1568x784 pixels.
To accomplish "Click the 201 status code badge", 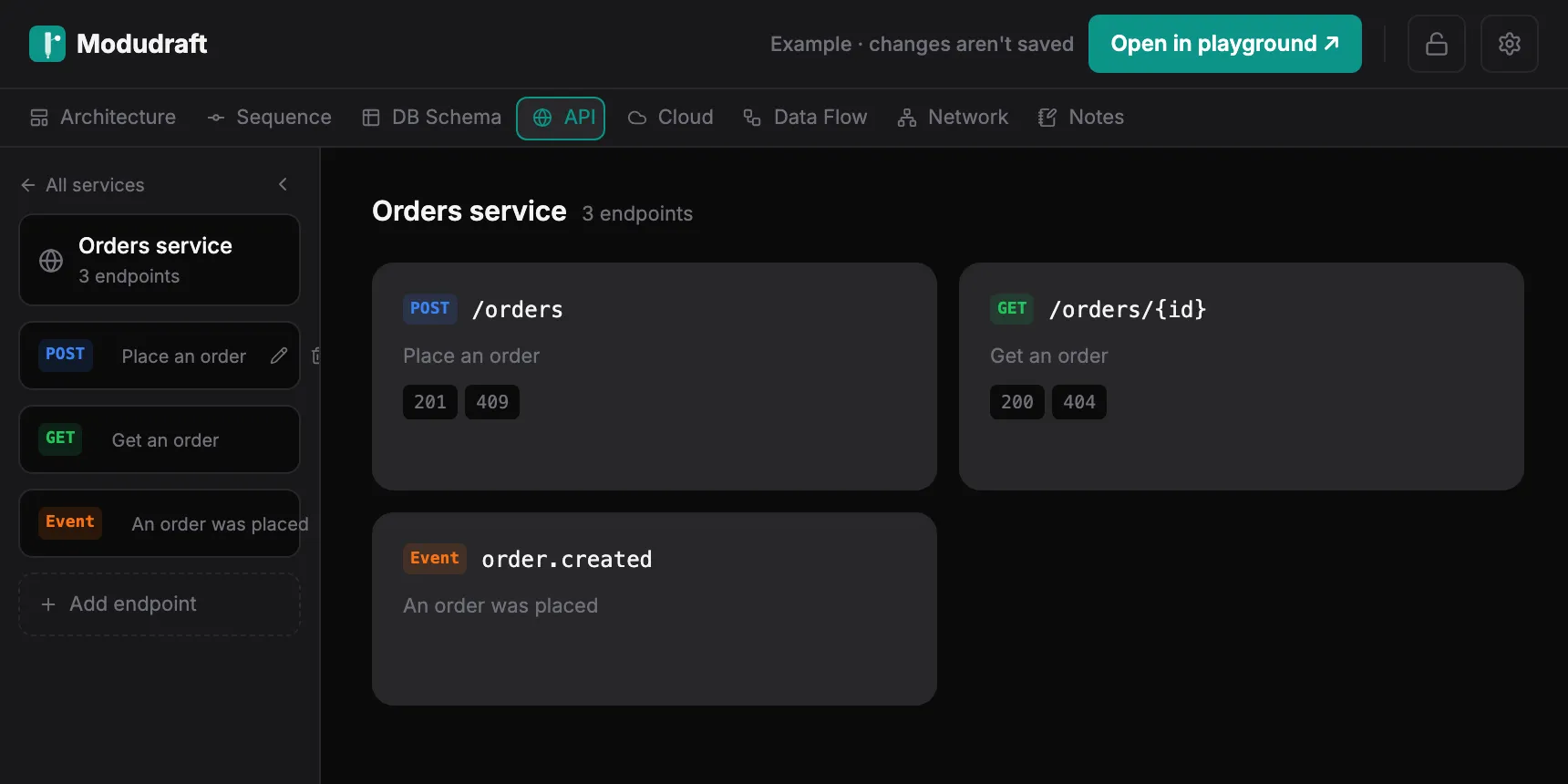I will tap(430, 402).
